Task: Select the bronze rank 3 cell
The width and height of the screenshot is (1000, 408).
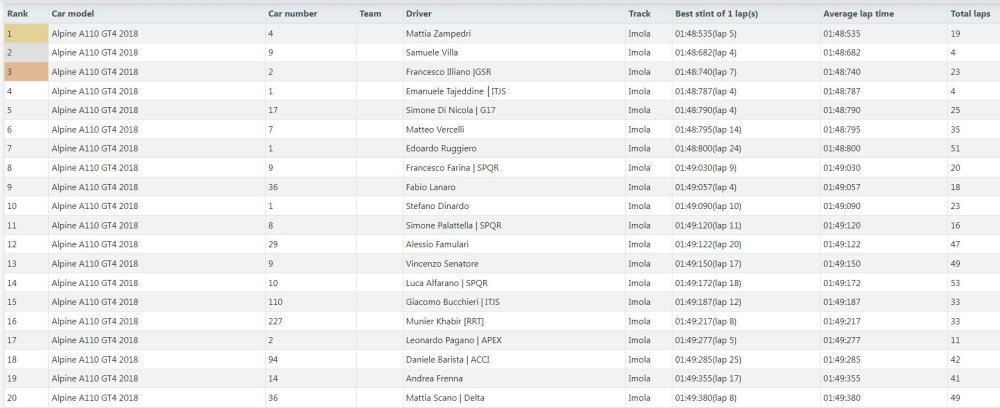Action: (x=26, y=71)
